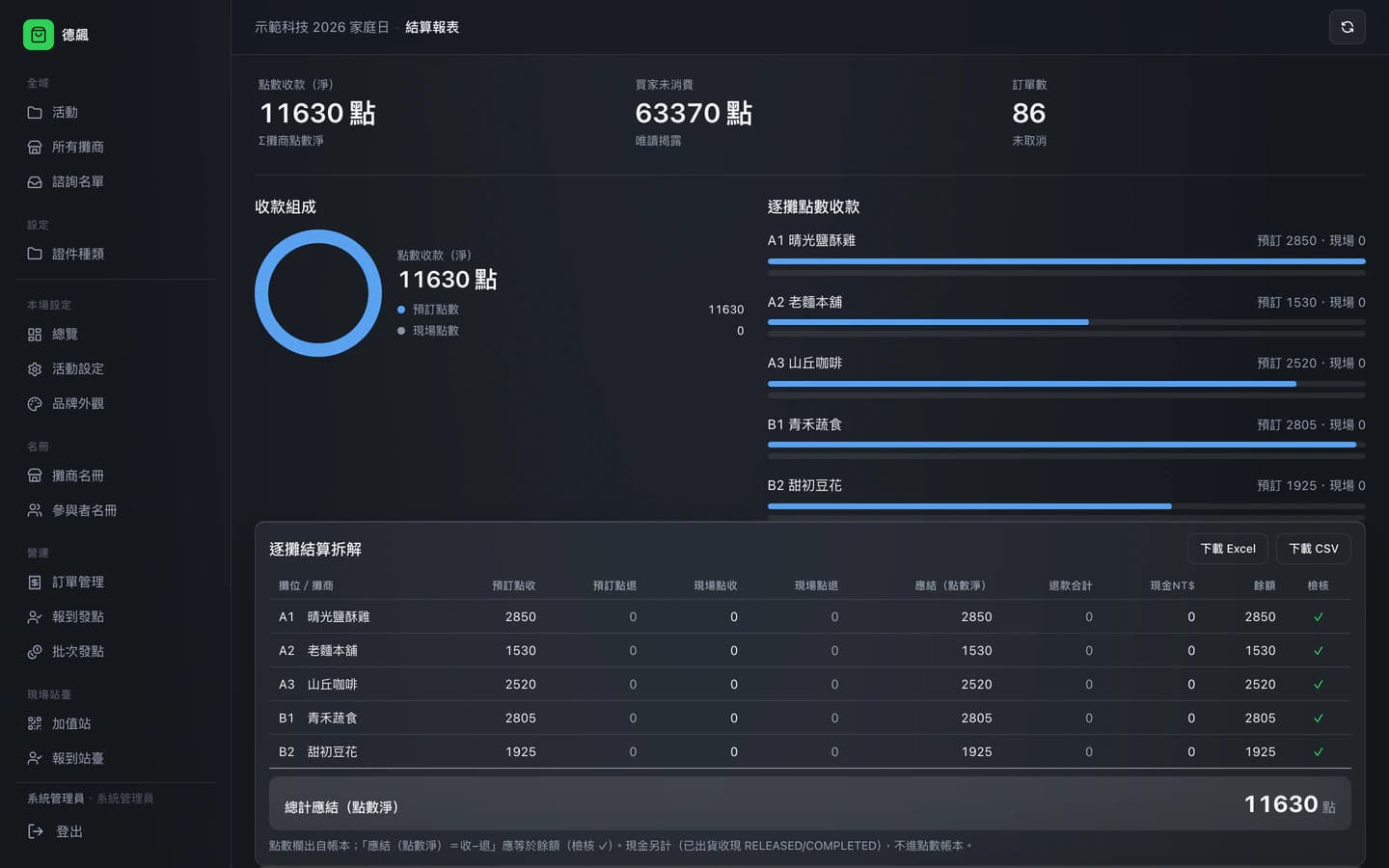Click the dashboard grid icon beside 總覽

(35, 335)
